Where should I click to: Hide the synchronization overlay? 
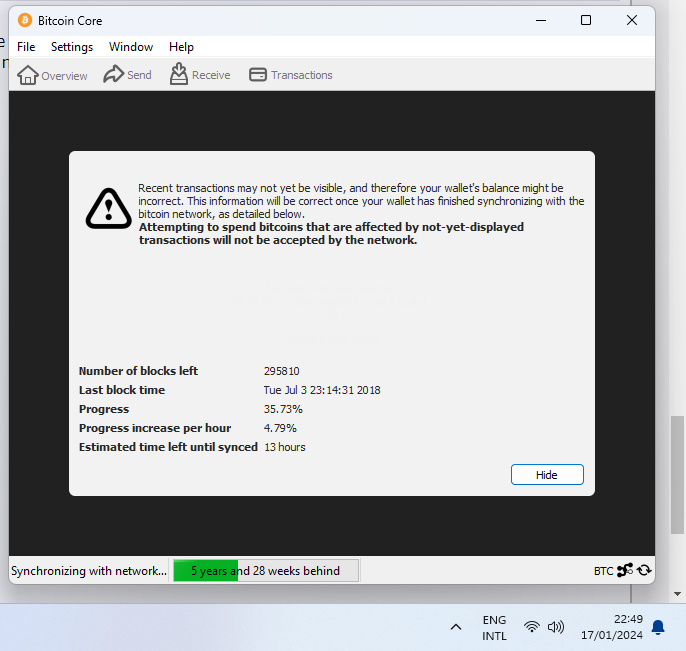547,475
